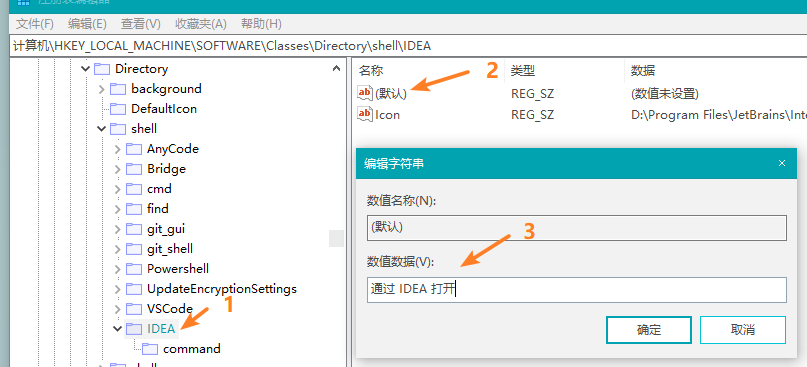Image resolution: width=807 pixels, height=367 pixels.
Task: Expand the Bridge key
Action: point(117,169)
